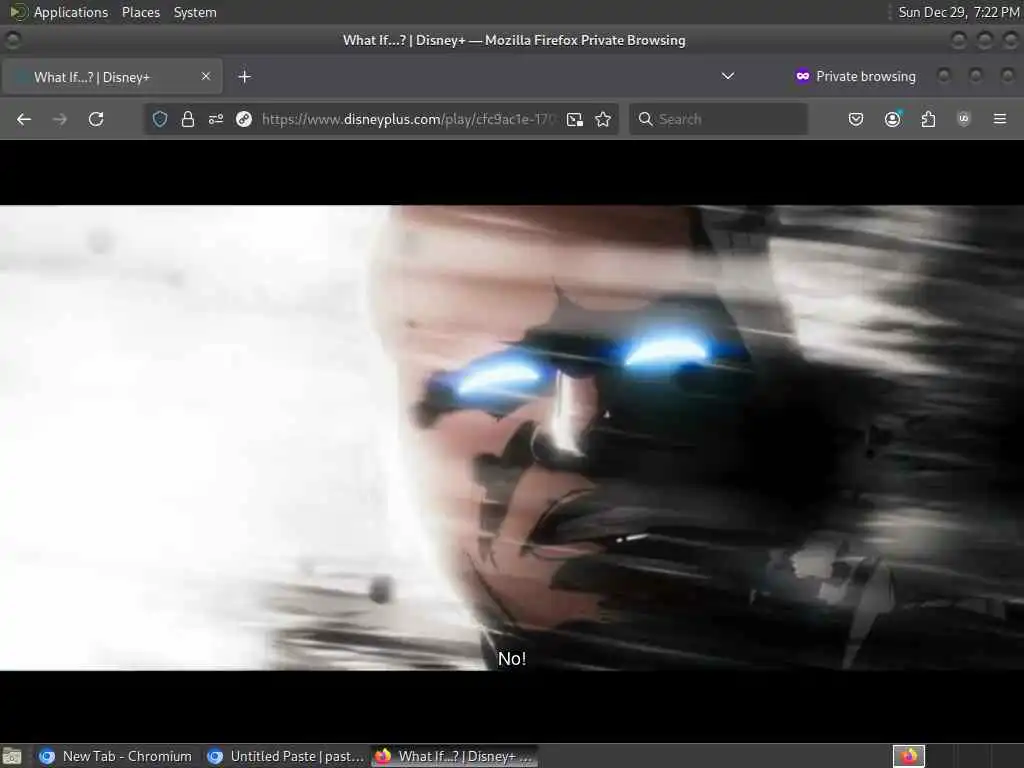The image size is (1024, 768).
Task: Click the Search box in toolbar
Action: (718, 119)
